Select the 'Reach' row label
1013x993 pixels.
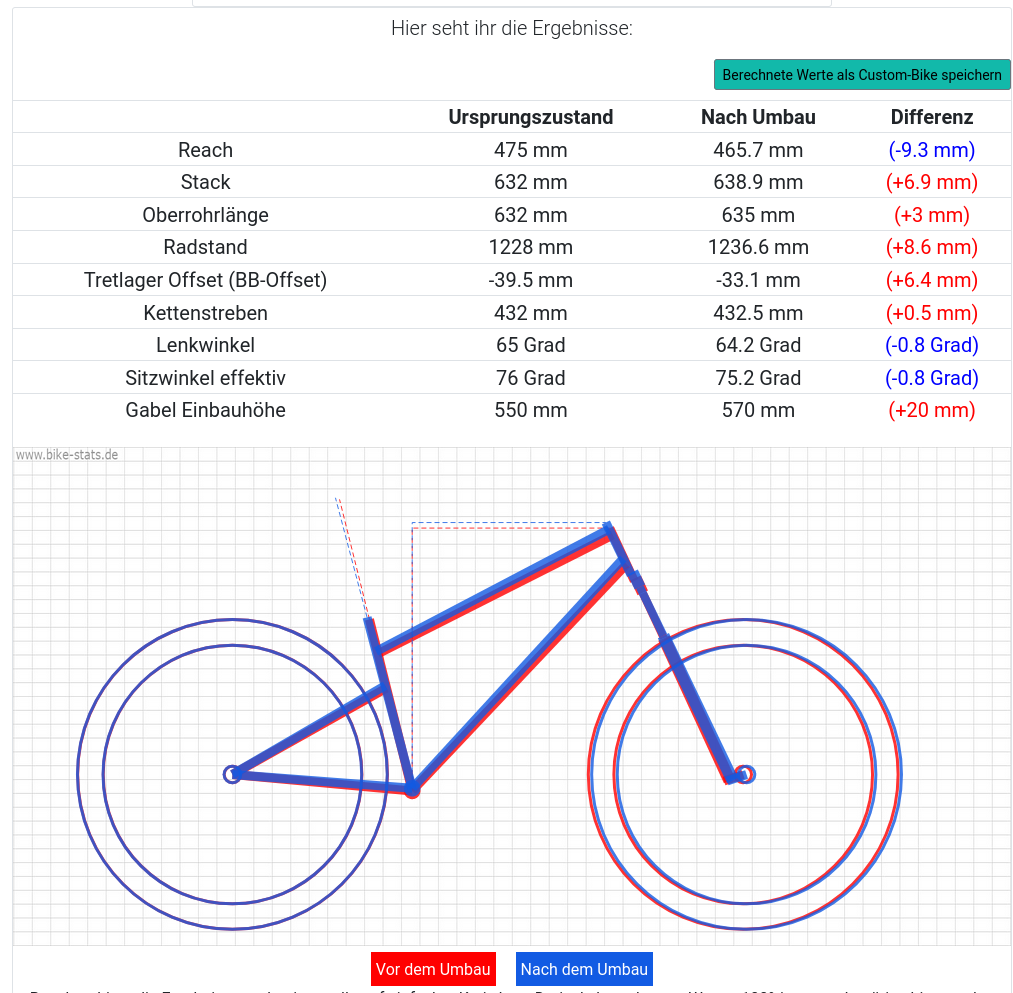pyautogui.click(x=205, y=150)
